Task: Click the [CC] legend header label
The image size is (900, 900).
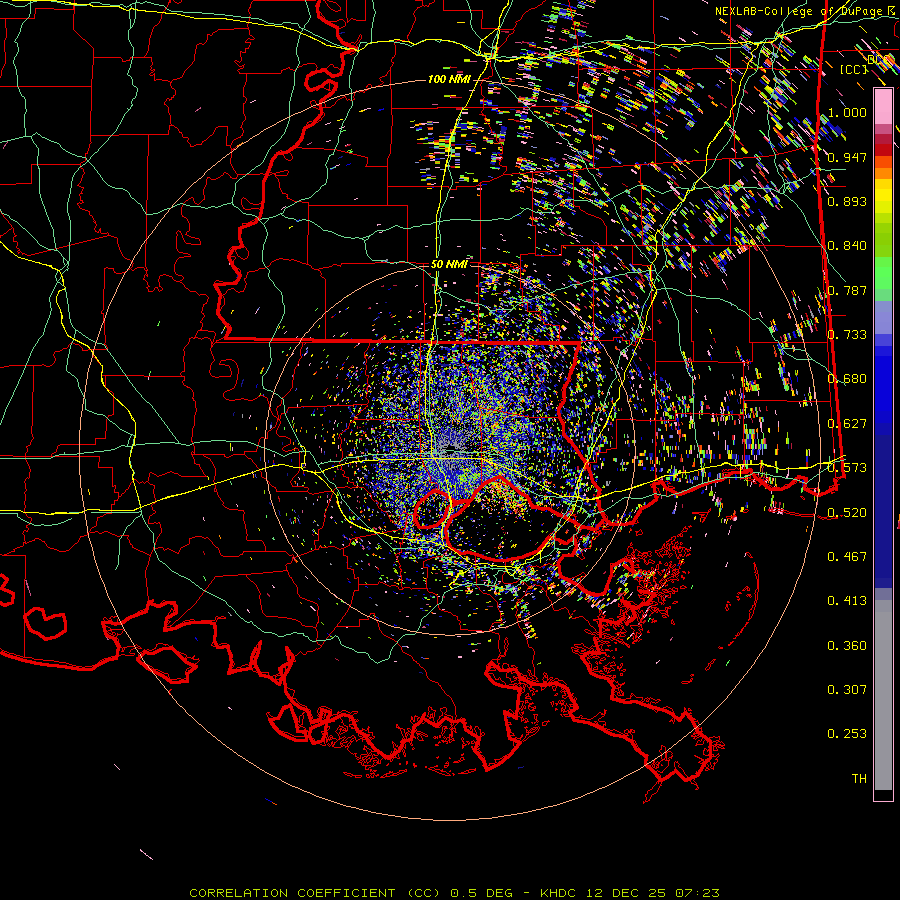Action: pos(853,69)
